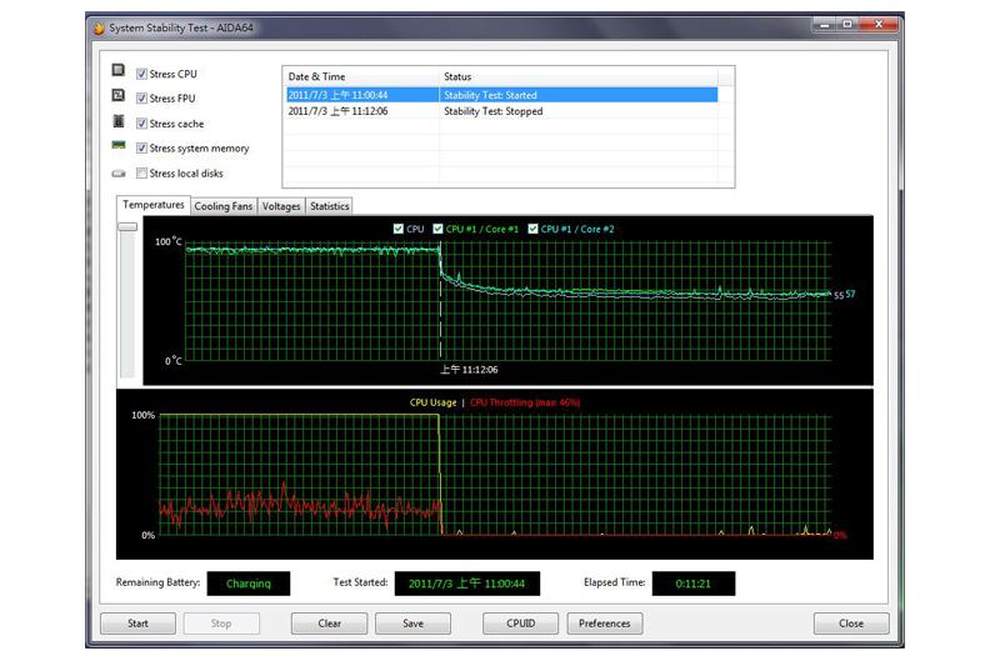
Task: Click the Status column header
Action: (x=578, y=77)
